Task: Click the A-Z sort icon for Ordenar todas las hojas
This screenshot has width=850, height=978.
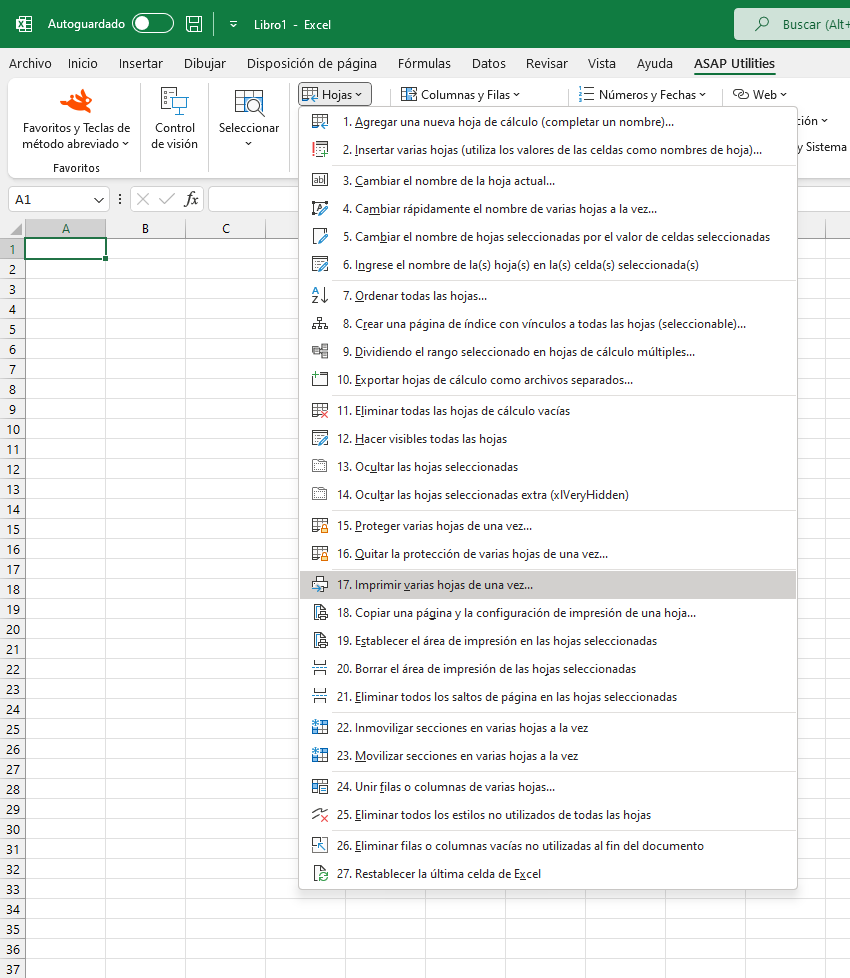Action: tap(320, 296)
